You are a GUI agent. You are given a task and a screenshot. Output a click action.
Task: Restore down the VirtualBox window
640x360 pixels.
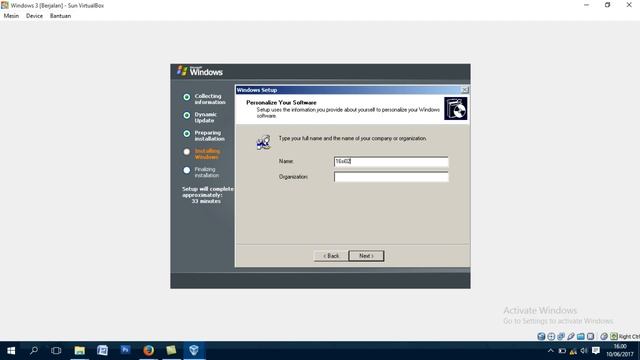coord(607,5)
